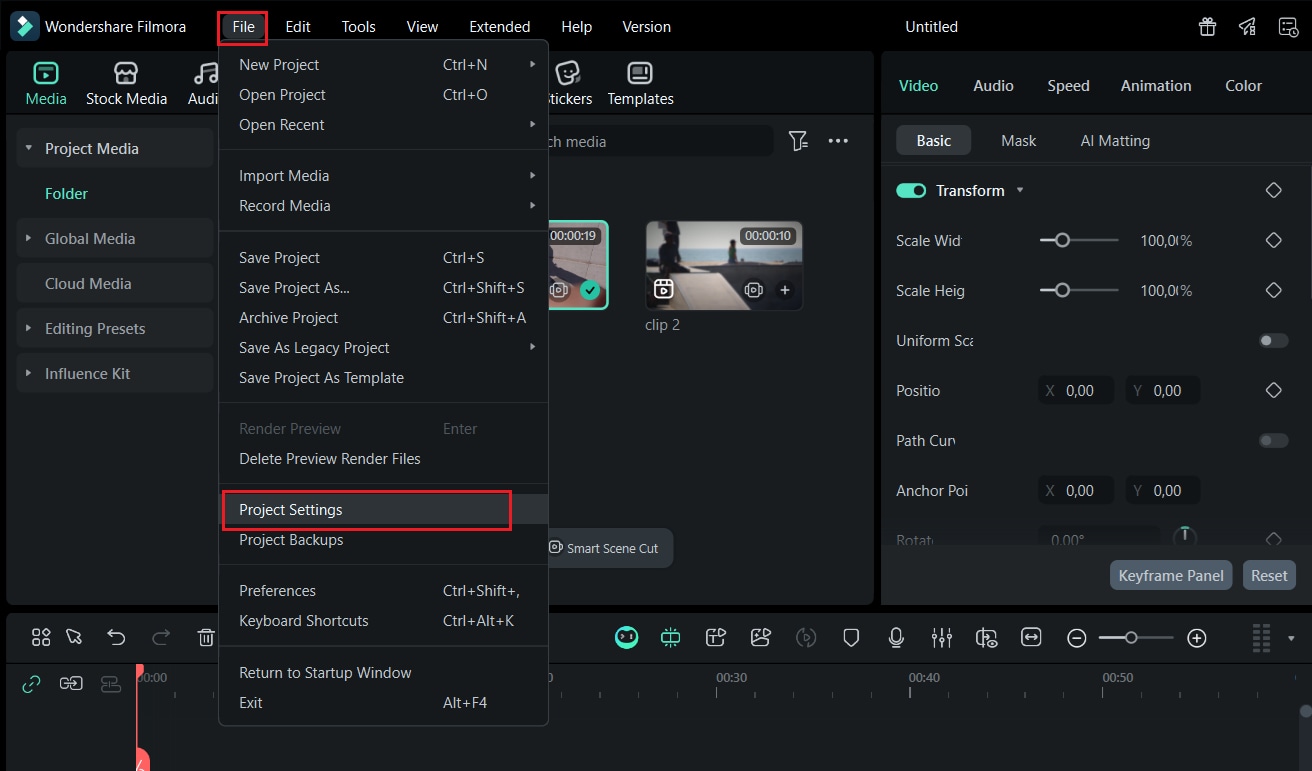This screenshot has height=771, width=1312.
Task: Click the Delete trash icon
Action: (x=206, y=637)
